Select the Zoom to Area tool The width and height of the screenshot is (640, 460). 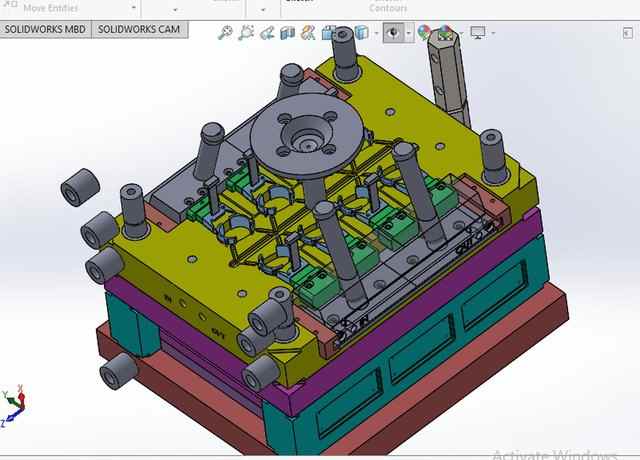coord(247,33)
